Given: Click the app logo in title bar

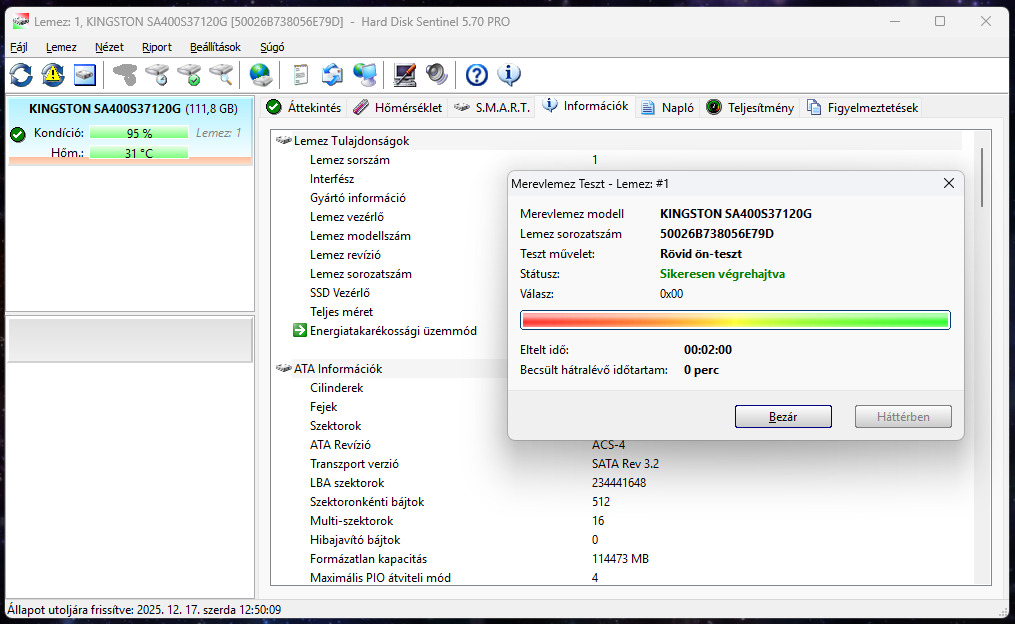Looking at the screenshot, I should (x=21, y=21).
